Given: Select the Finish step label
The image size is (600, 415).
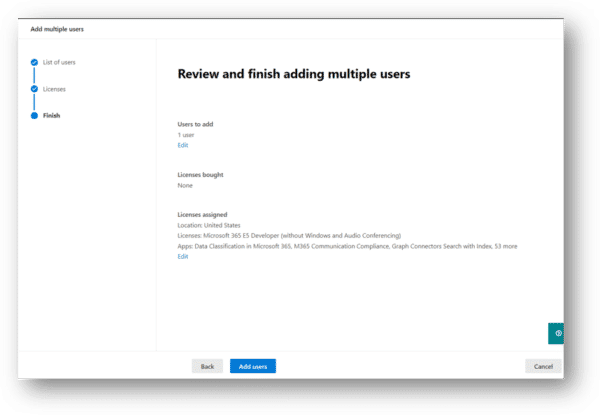Looking at the screenshot, I should click(x=51, y=115).
